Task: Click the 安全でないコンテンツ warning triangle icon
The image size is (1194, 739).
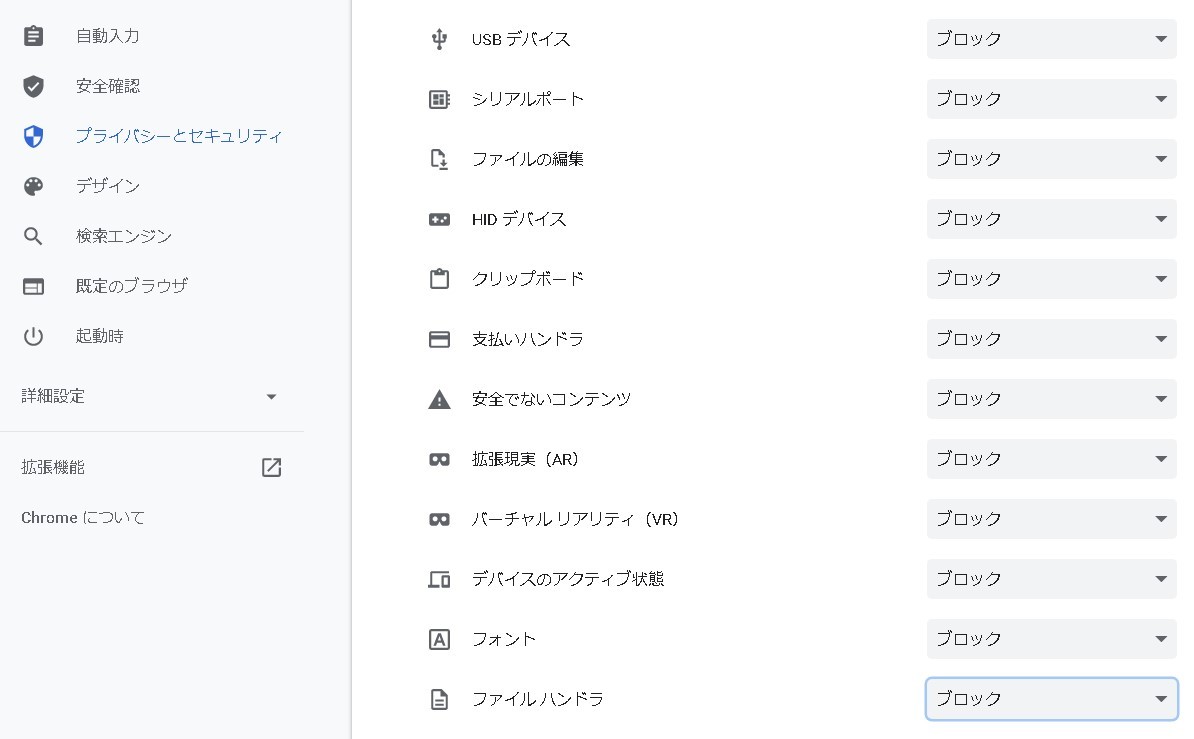Action: pyautogui.click(x=439, y=399)
